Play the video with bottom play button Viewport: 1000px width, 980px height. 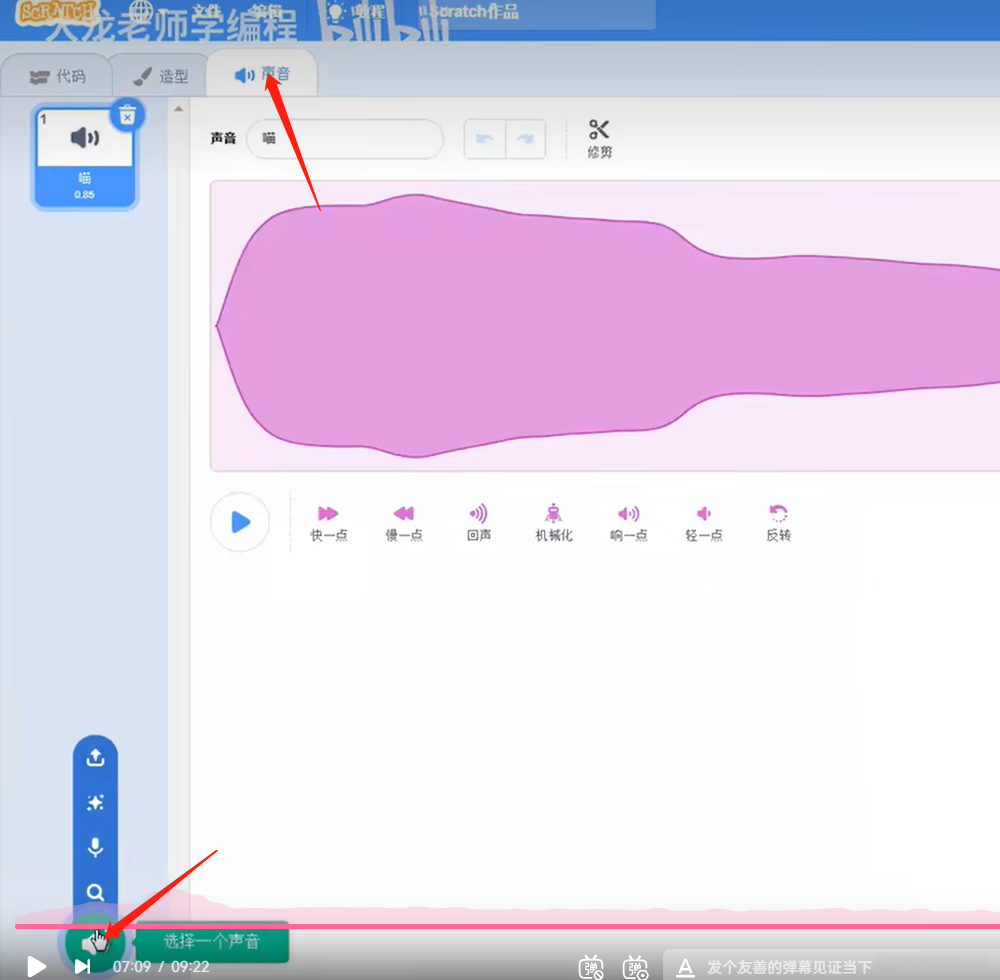point(36,967)
